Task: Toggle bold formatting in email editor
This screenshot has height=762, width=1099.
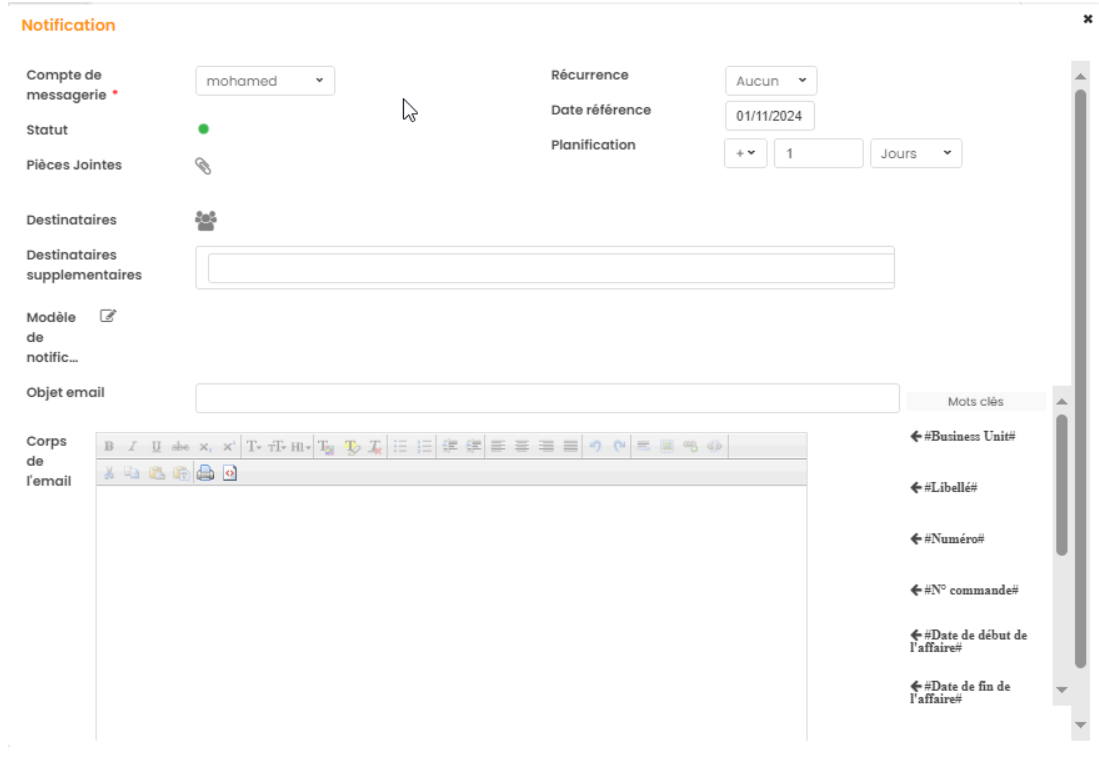Action: coord(109,446)
